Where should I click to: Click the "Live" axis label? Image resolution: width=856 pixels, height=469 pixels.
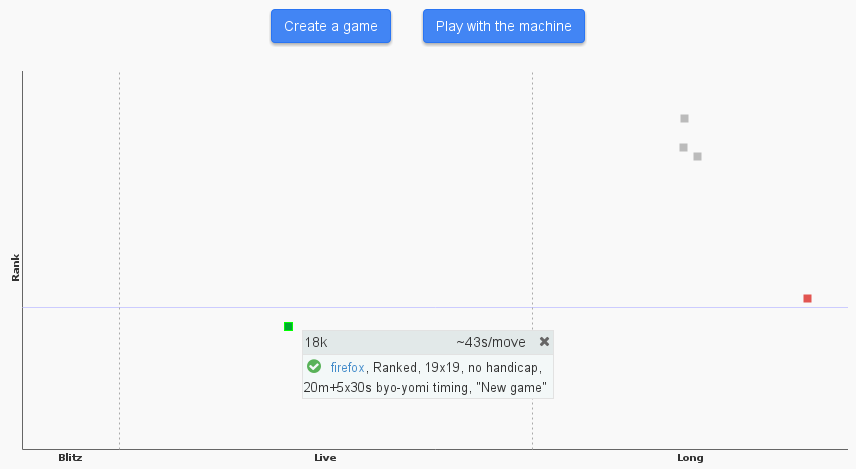tap(325, 458)
